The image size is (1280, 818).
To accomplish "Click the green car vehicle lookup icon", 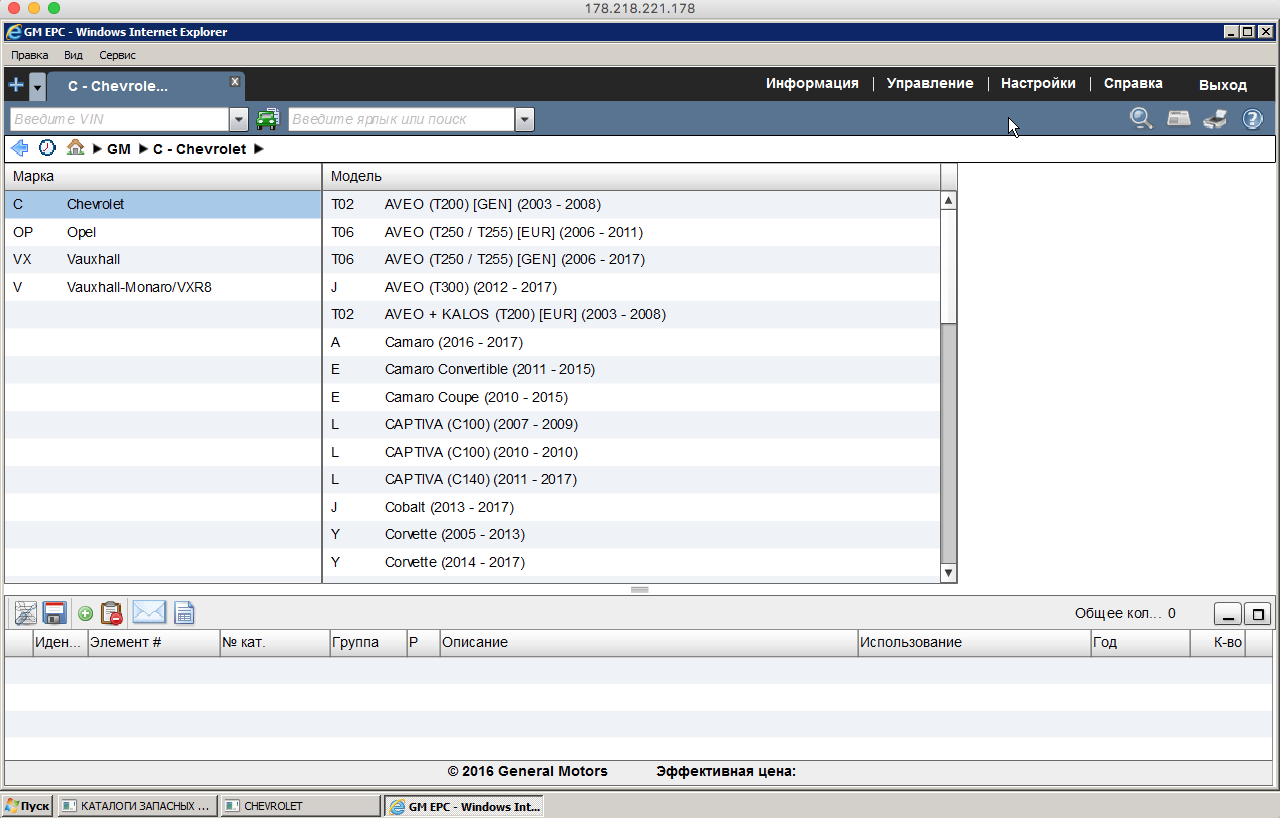I will pyautogui.click(x=267, y=120).
